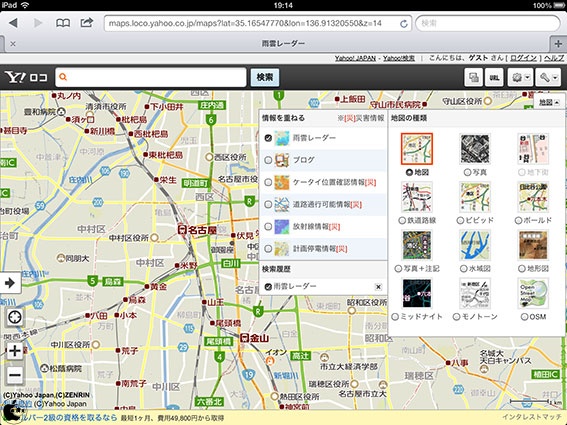
Task: Select the 写真+注記 map type
Action: tap(398, 269)
